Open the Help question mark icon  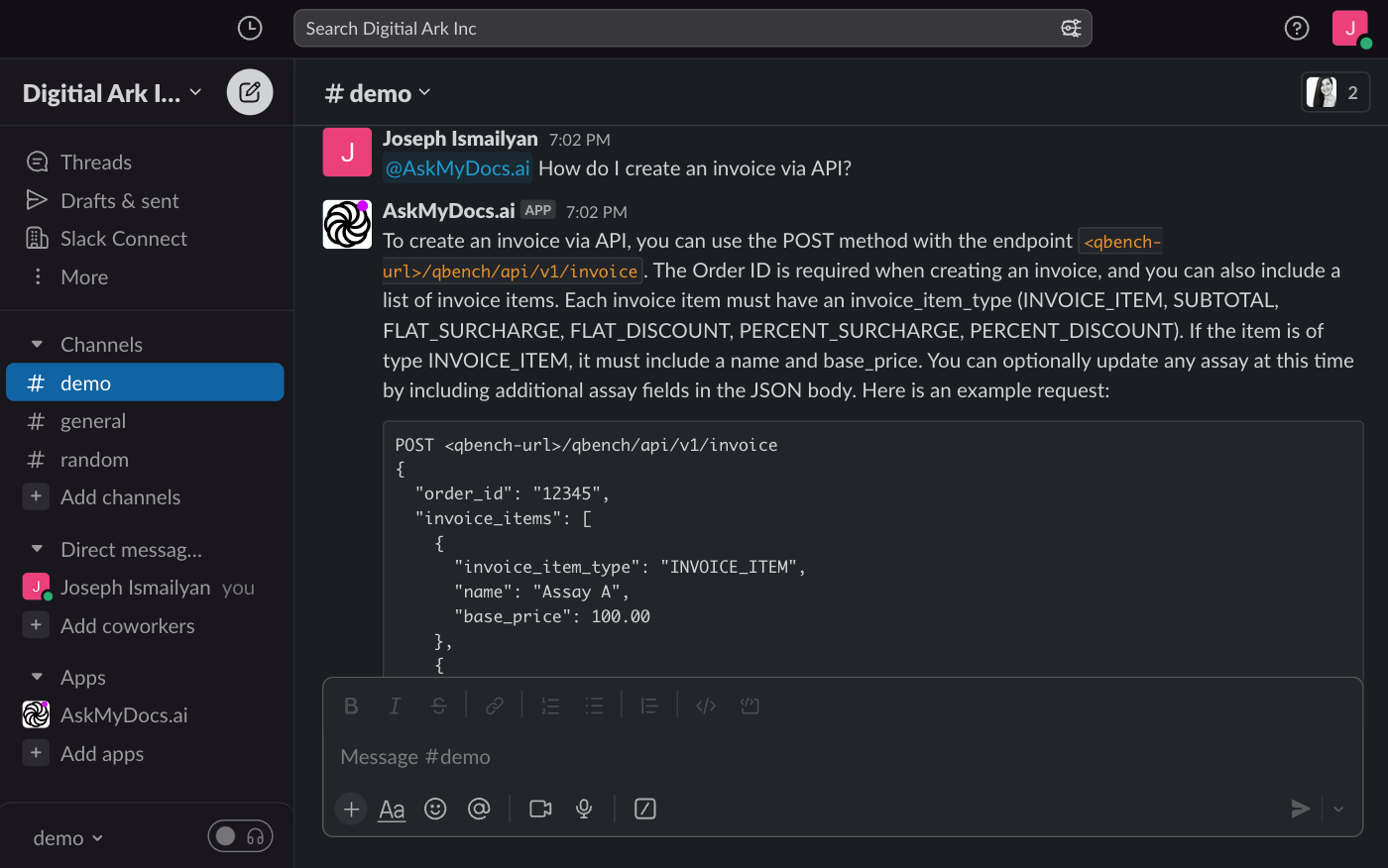point(1297,28)
